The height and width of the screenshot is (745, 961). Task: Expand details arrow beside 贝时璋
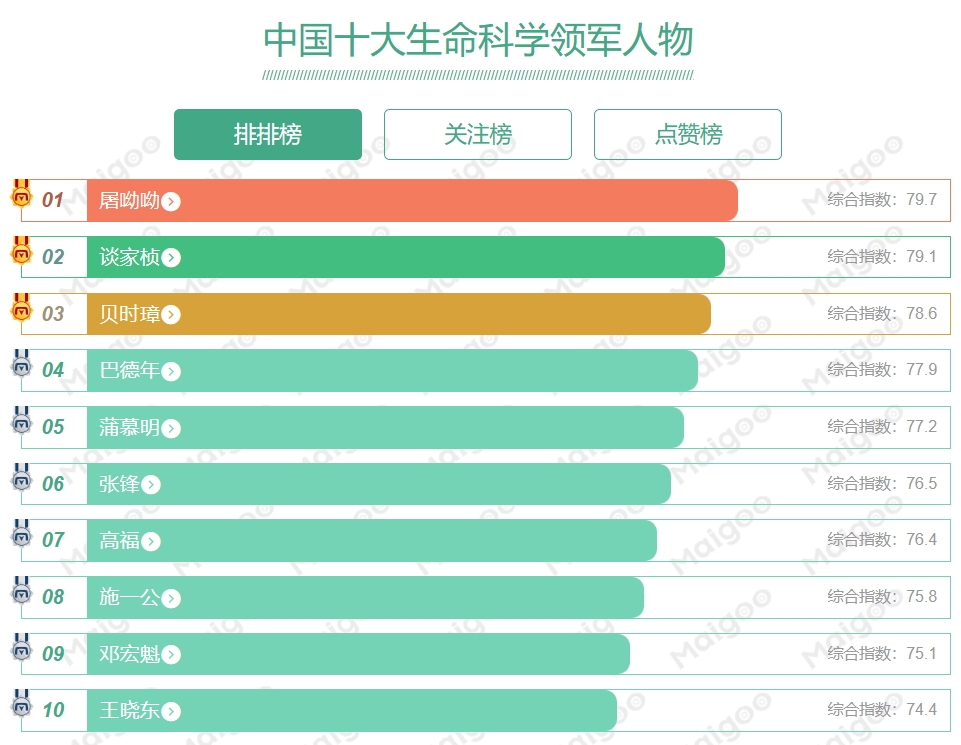(x=171, y=315)
